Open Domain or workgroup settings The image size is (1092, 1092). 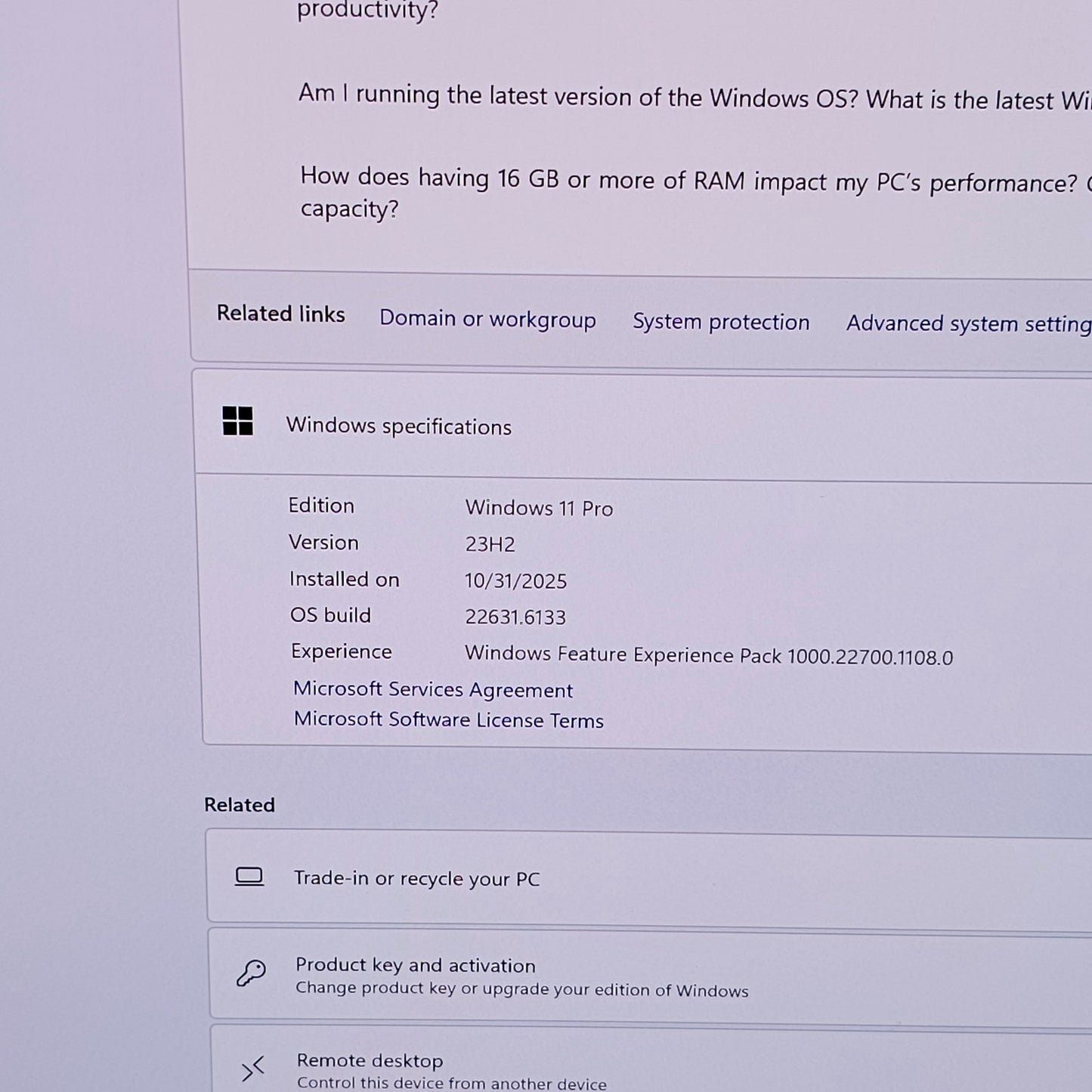[x=487, y=320]
